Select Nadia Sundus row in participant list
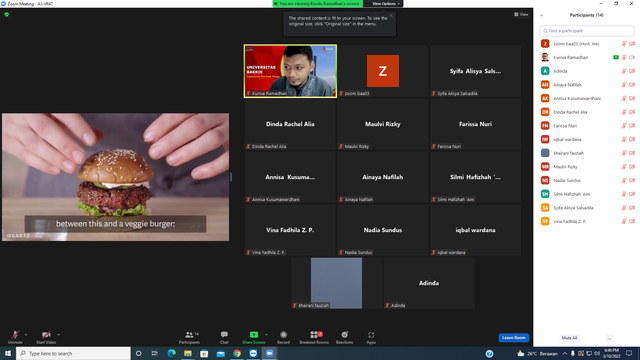This screenshot has height=360, width=640. click(587, 180)
